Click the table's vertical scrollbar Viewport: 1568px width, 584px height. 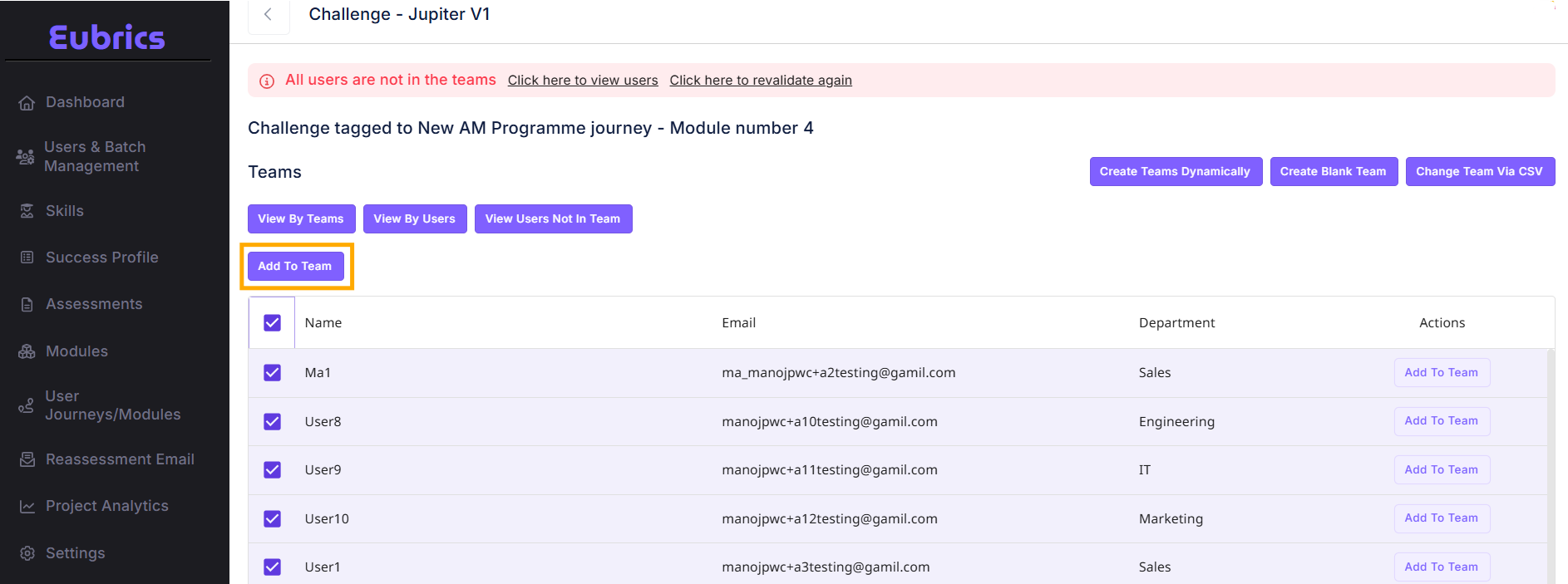pyautogui.click(x=1550, y=465)
